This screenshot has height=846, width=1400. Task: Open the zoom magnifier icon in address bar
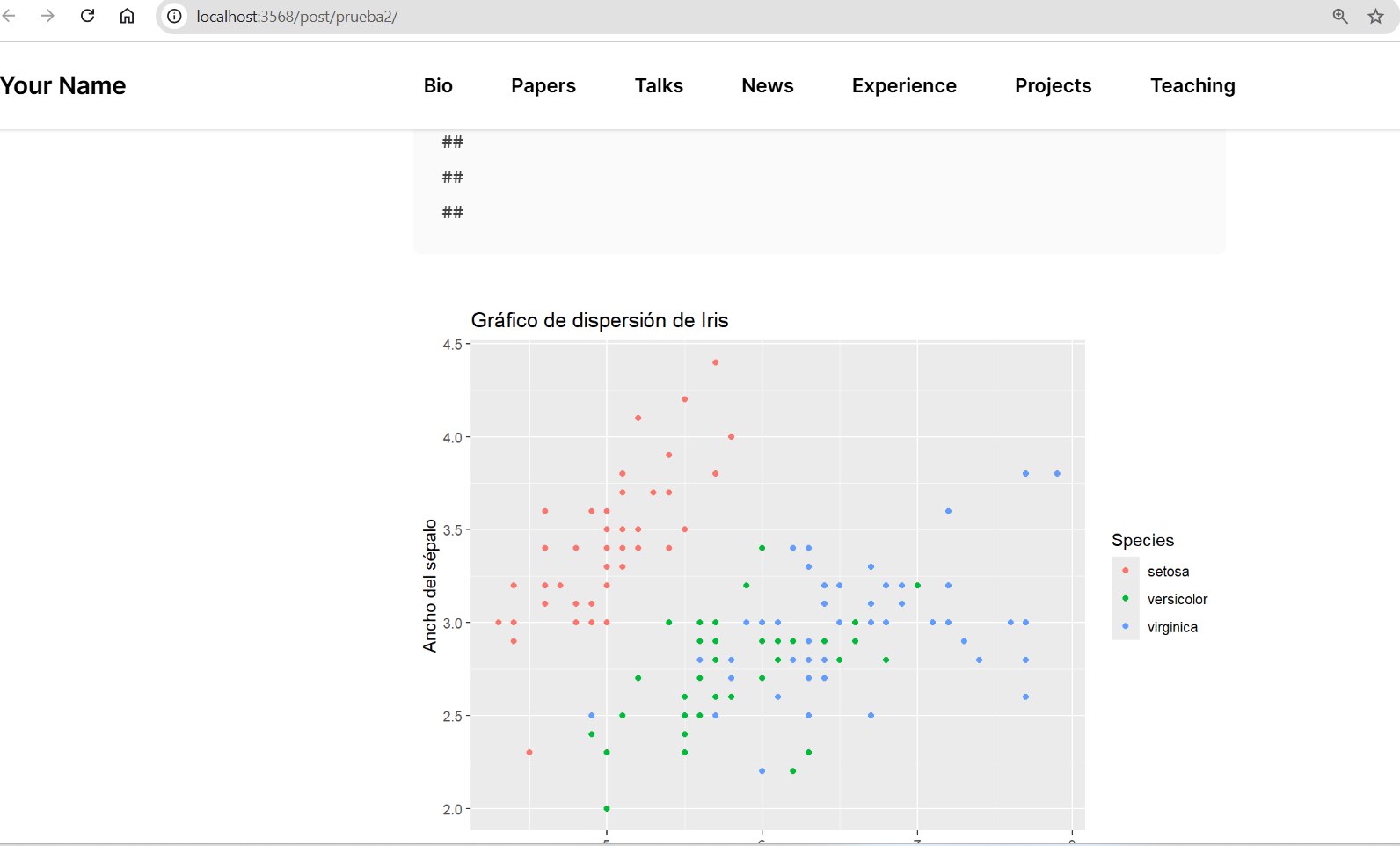pos(1340,16)
